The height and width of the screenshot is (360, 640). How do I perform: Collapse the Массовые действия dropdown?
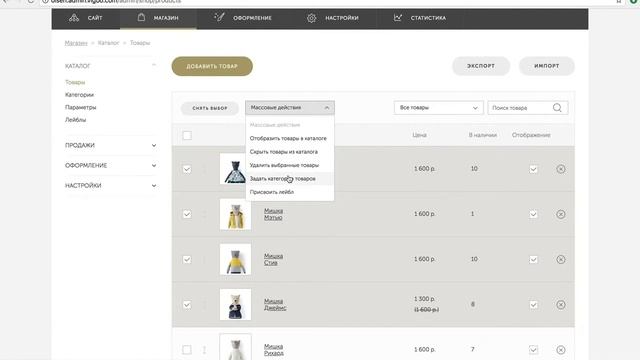click(x=290, y=108)
